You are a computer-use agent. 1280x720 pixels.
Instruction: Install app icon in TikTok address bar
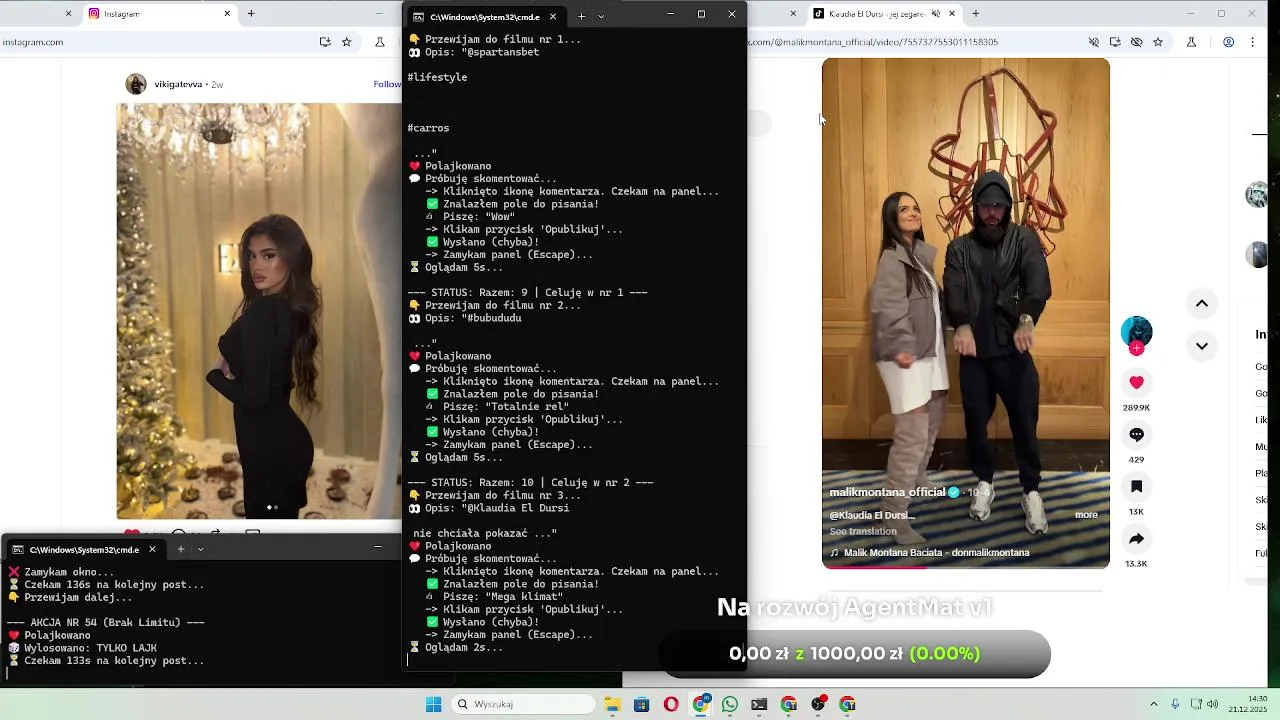click(x=1115, y=42)
